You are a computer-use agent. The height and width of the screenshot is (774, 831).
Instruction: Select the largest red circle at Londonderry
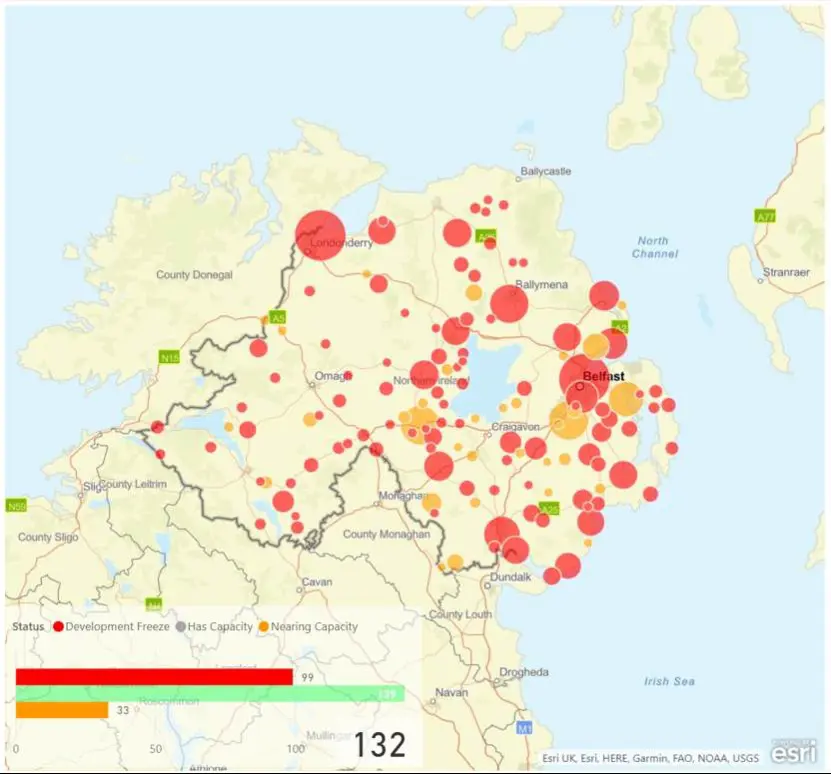[x=320, y=236]
